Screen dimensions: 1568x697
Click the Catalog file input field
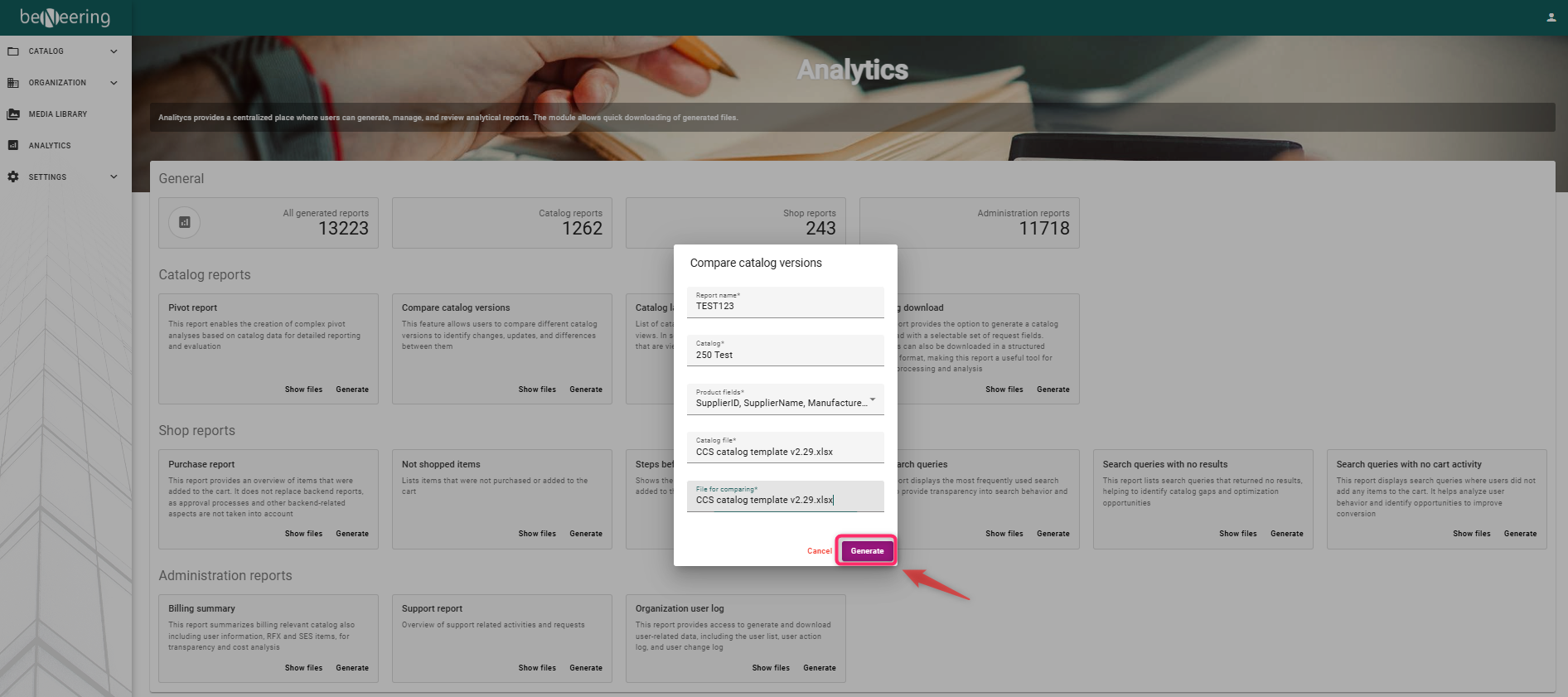(x=785, y=451)
